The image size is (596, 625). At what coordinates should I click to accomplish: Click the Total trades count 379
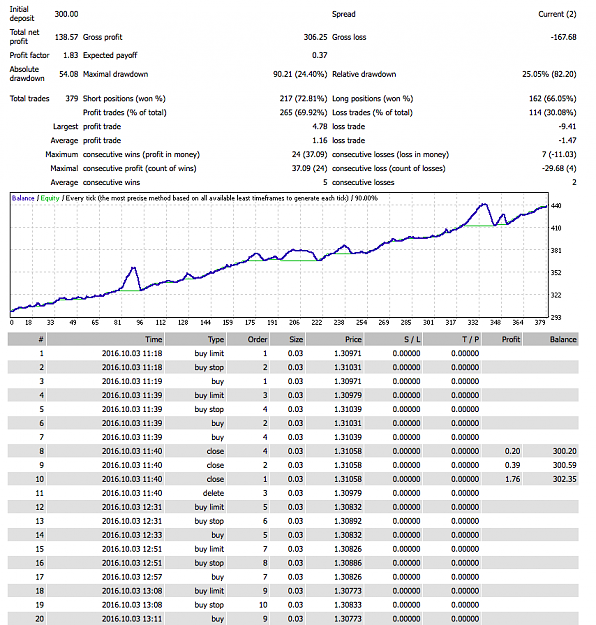click(x=72, y=98)
